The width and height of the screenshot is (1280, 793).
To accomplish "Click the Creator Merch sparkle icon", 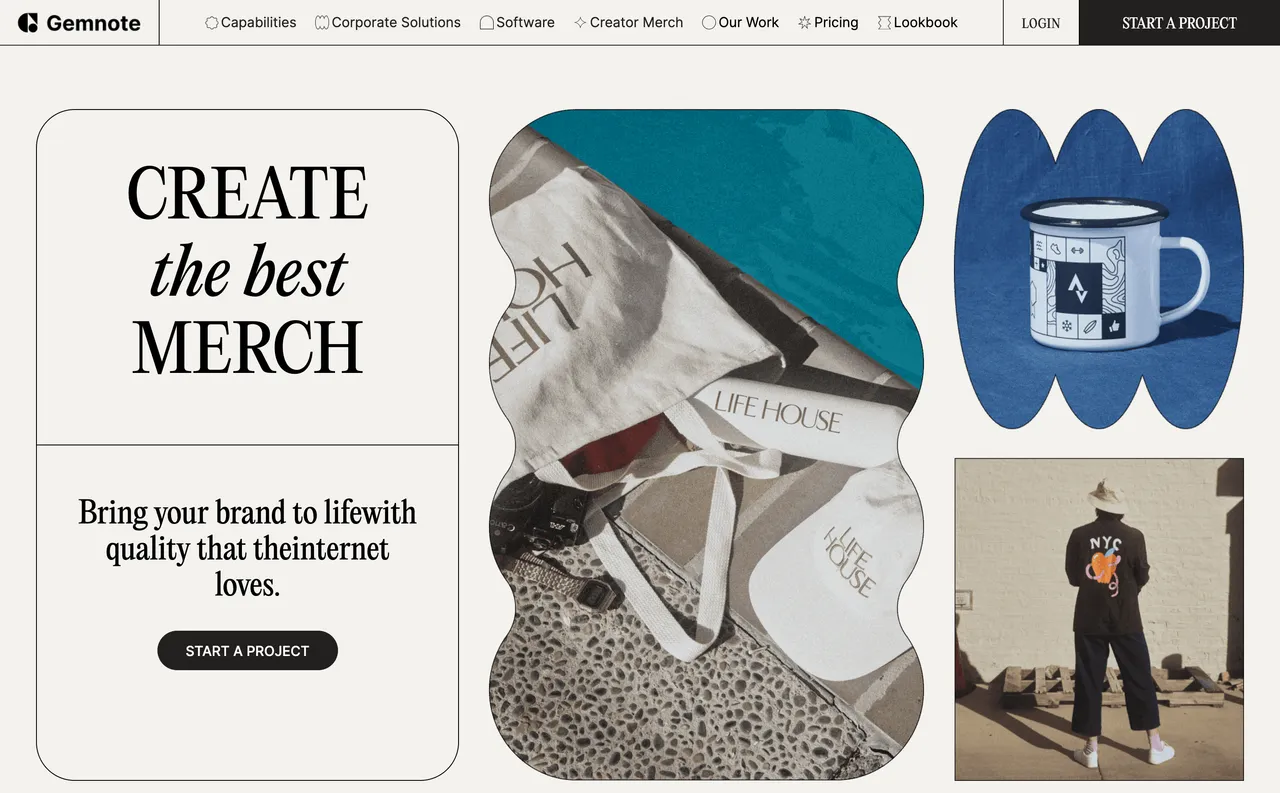I will (x=580, y=22).
